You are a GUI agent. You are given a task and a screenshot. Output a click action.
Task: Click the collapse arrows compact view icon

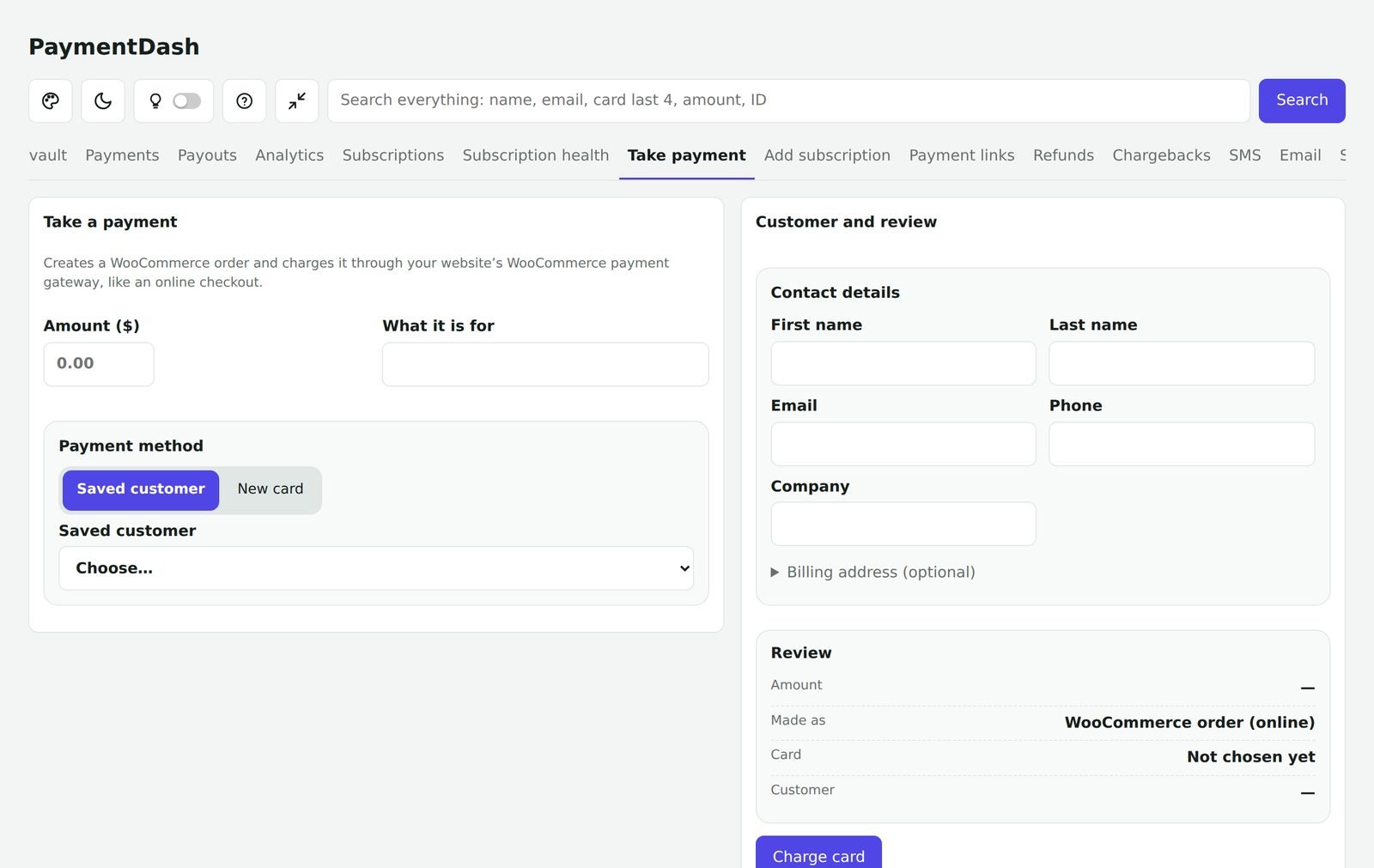click(297, 101)
